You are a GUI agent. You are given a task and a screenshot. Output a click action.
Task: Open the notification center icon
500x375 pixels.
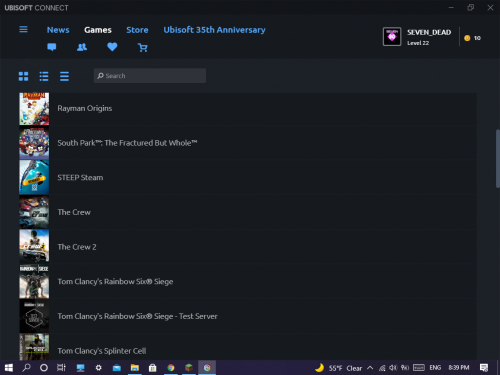pyautogui.click(x=484, y=368)
